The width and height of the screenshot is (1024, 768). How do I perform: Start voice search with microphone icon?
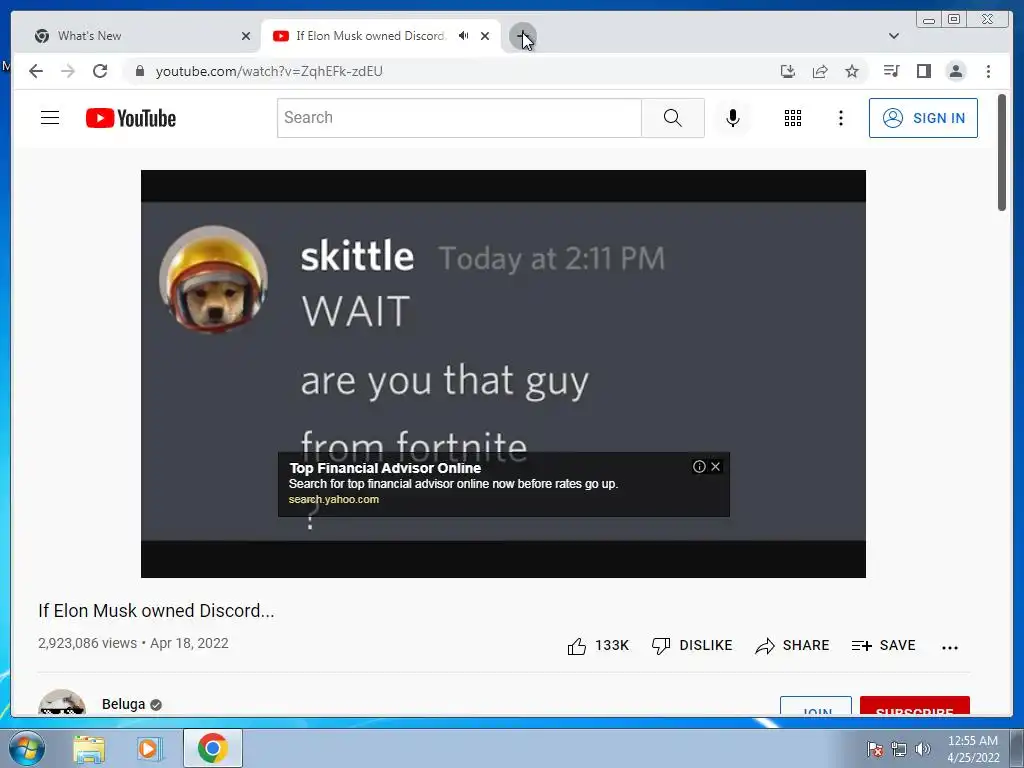[733, 118]
